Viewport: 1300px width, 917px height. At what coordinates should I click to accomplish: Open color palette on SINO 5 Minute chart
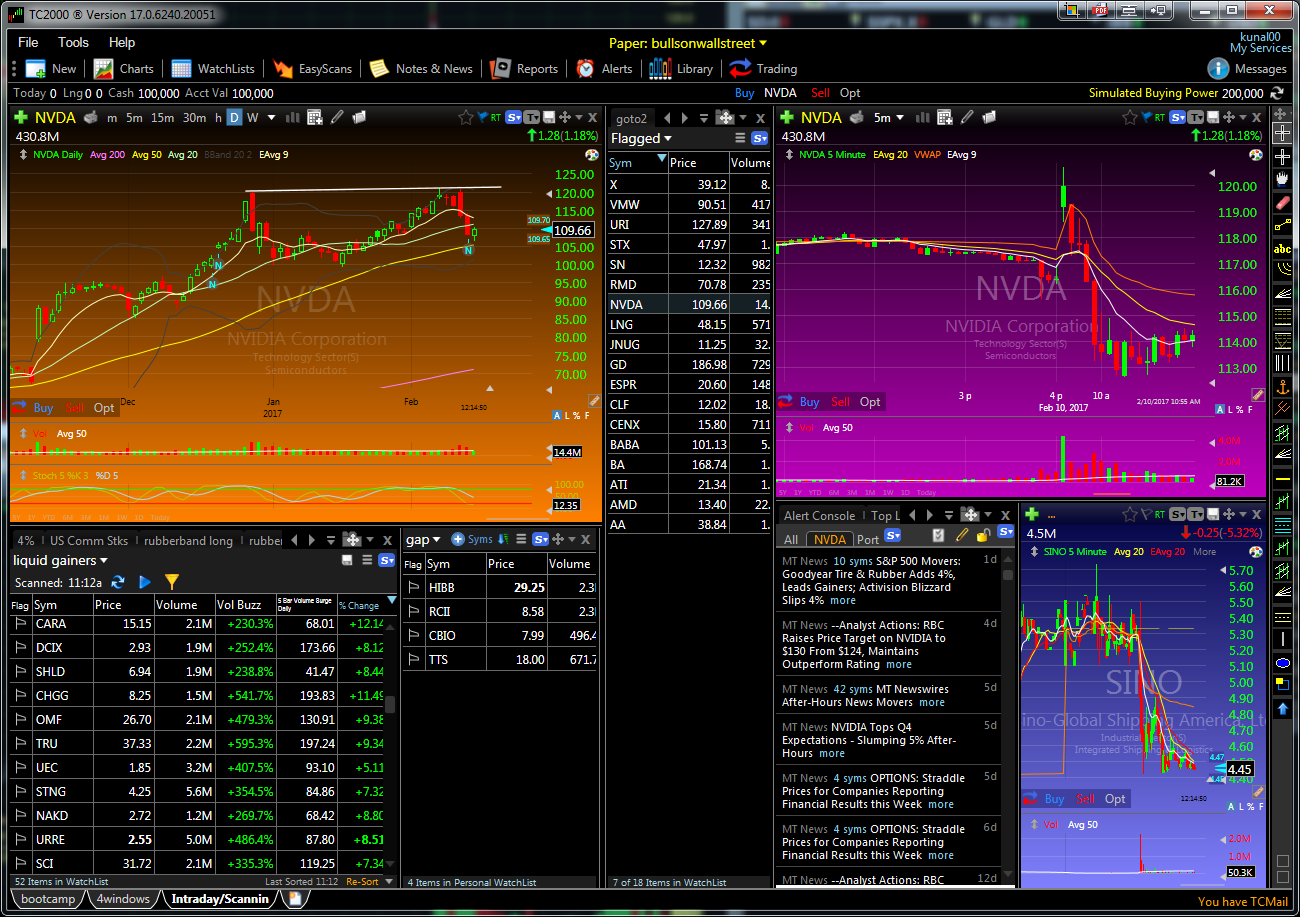coord(1256,552)
